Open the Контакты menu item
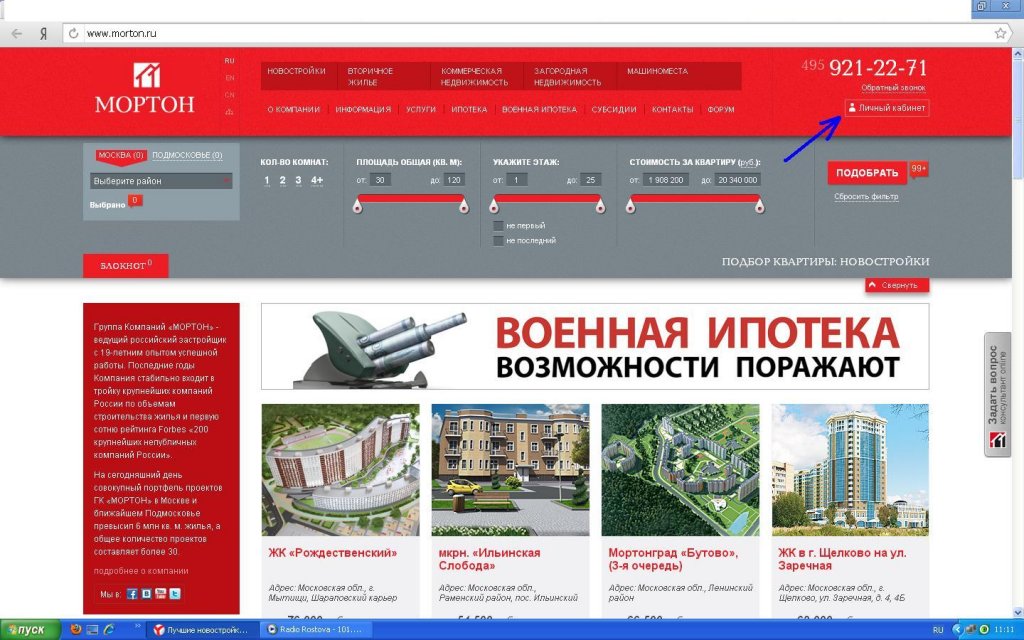1024x640 pixels. click(x=672, y=110)
